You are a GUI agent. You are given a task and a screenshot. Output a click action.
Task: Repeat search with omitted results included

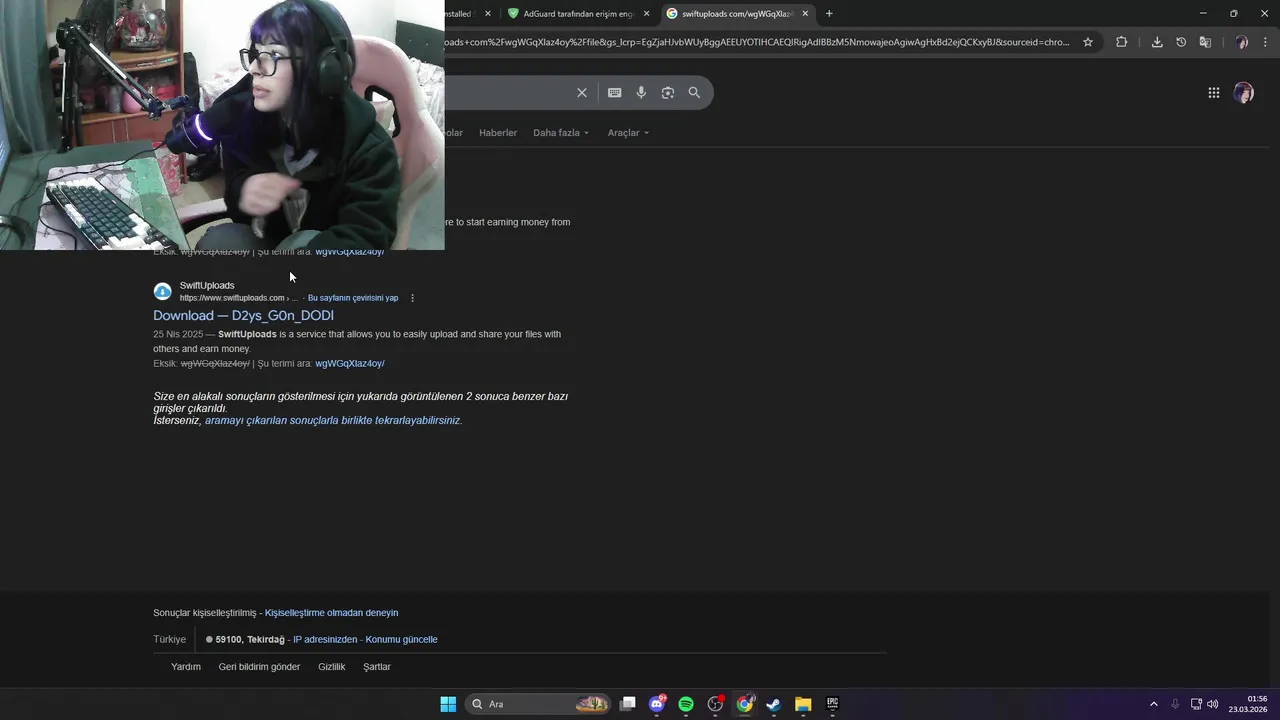332,421
